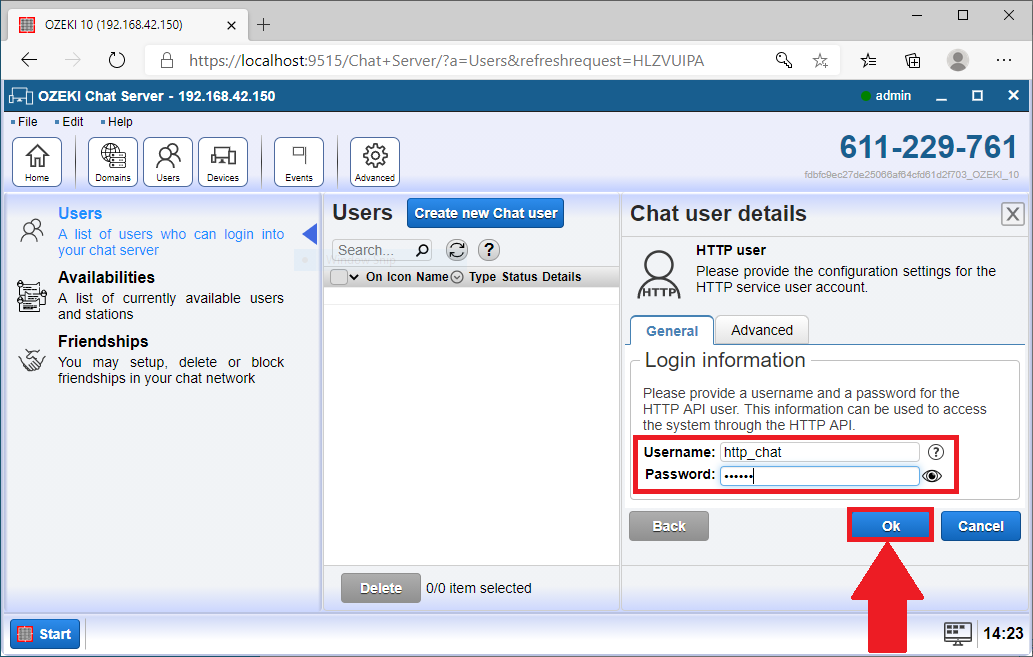The width and height of the screenshot is (1033, 657).
Task: Refresh the user list
Action: 459,250
